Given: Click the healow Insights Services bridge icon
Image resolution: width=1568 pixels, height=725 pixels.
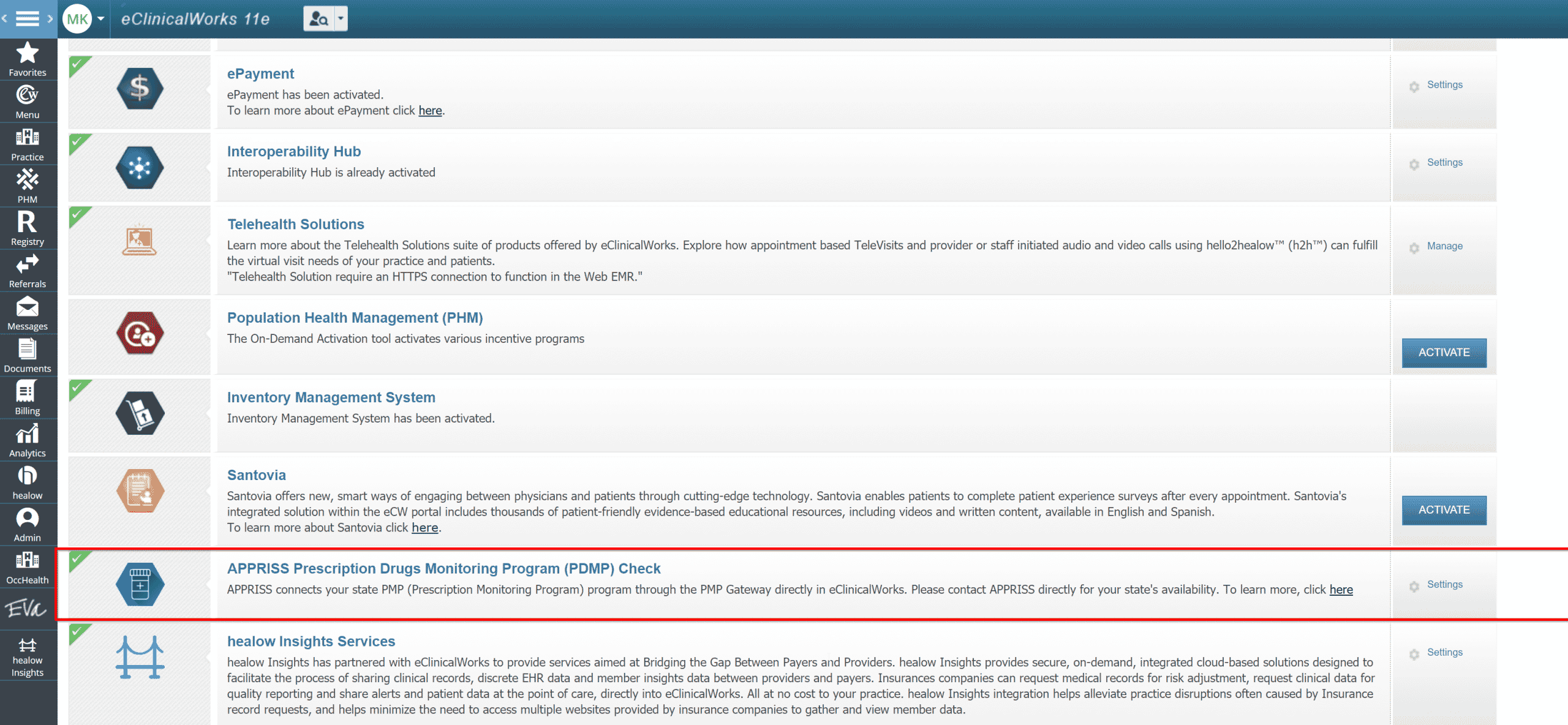Looking at the screenshot, I should [140, 658].
